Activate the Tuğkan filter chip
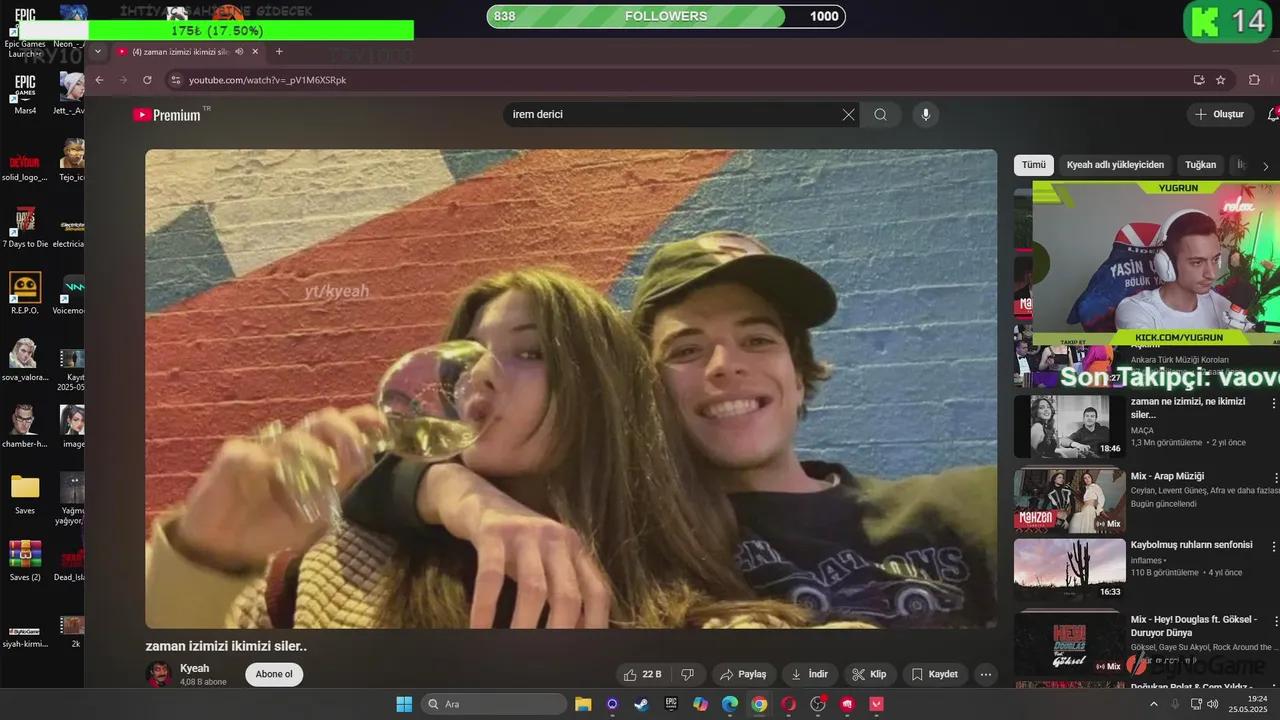1280x720 pixels. (1200, 164)
